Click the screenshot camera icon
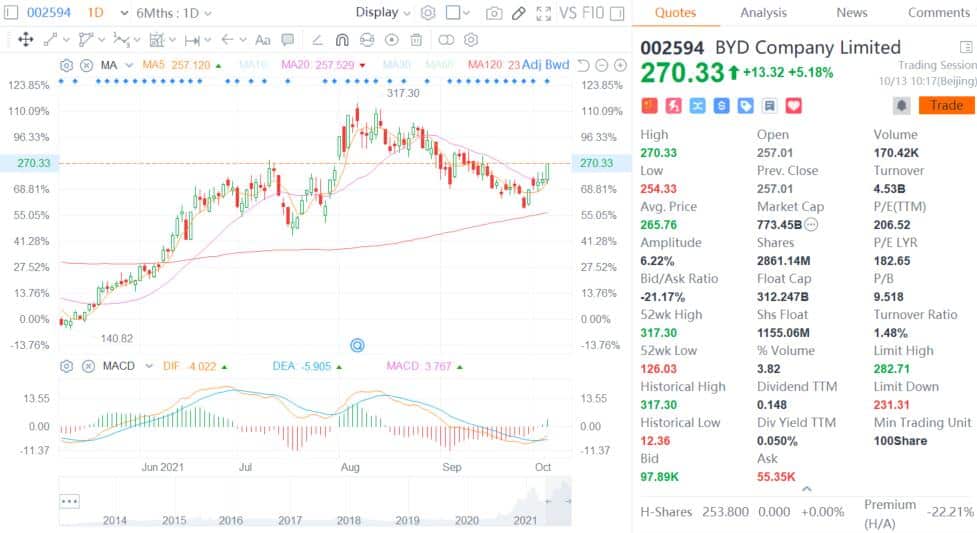977x533 pixels. [x=494, y=13]
